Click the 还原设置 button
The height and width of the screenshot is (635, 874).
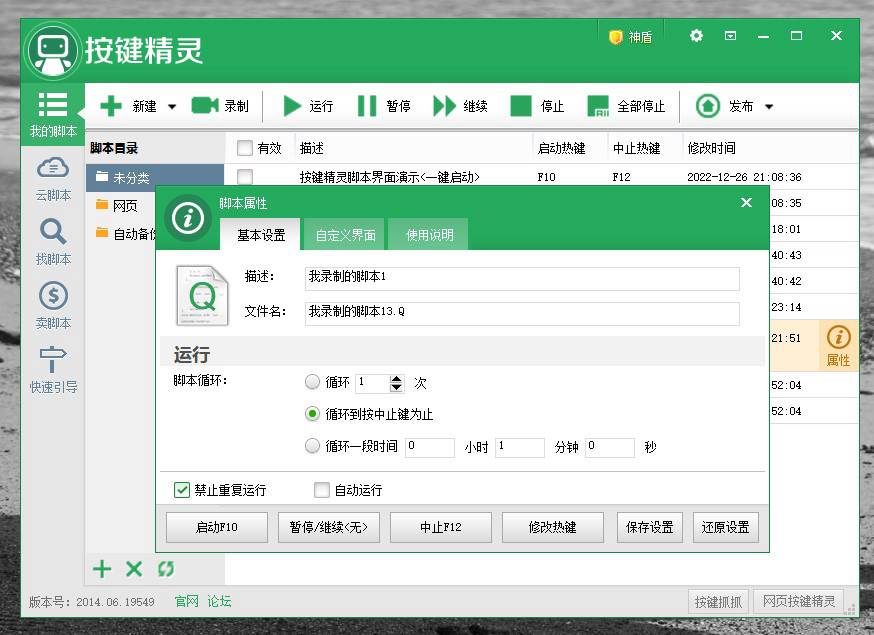(726, 527)
